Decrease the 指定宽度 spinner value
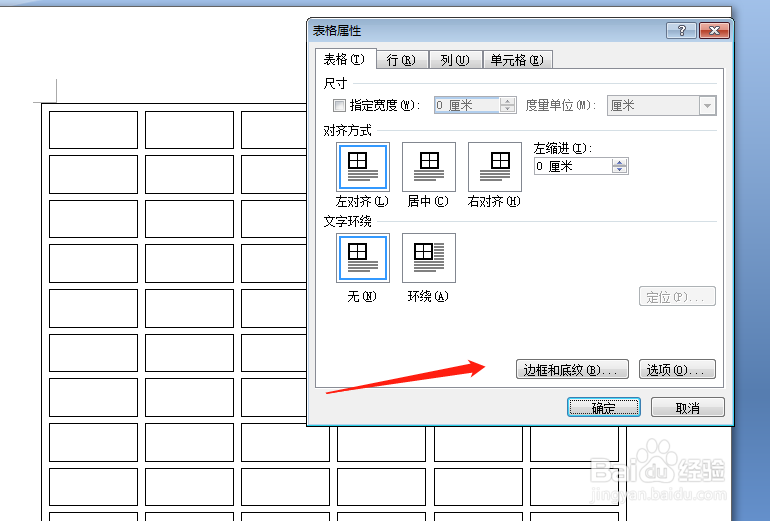Screen dimensions: 770x521 point(507,109)
